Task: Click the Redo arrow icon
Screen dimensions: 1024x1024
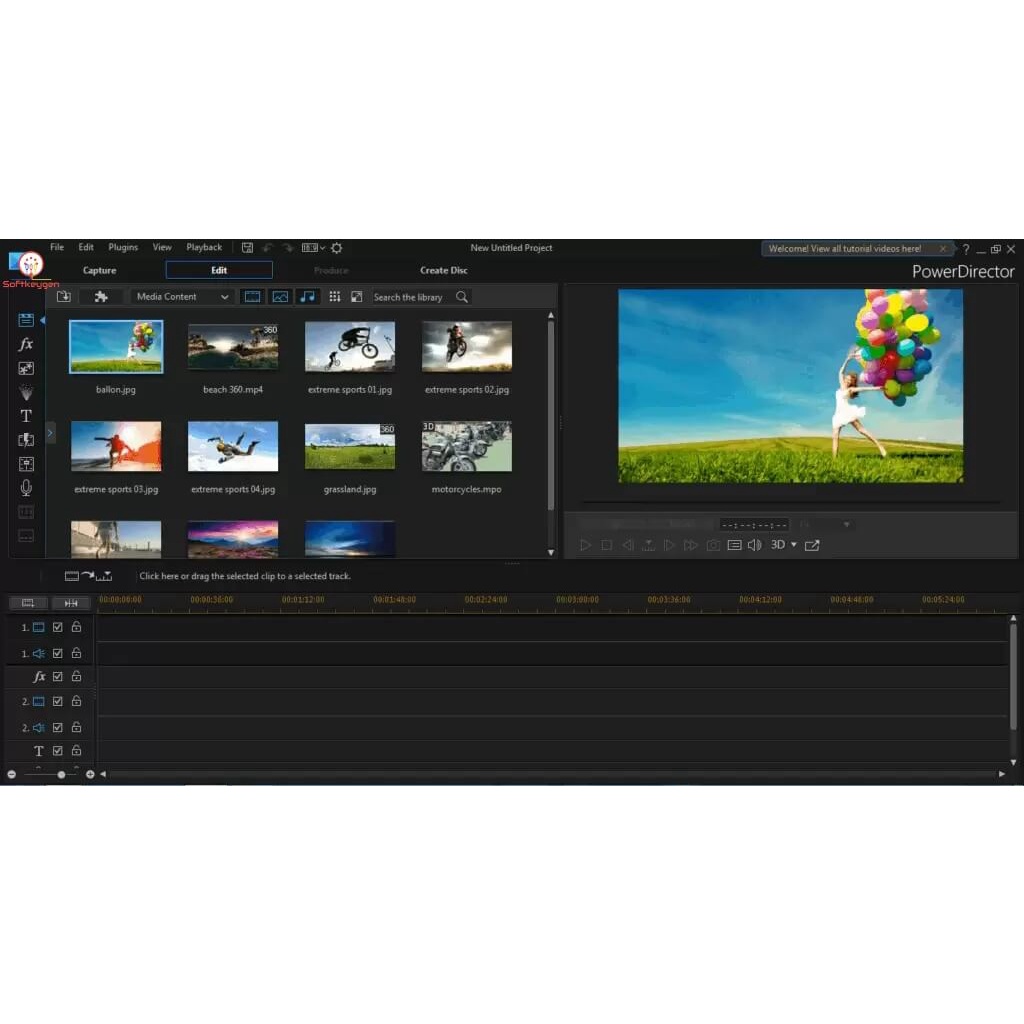Action: tap(288, 248)
